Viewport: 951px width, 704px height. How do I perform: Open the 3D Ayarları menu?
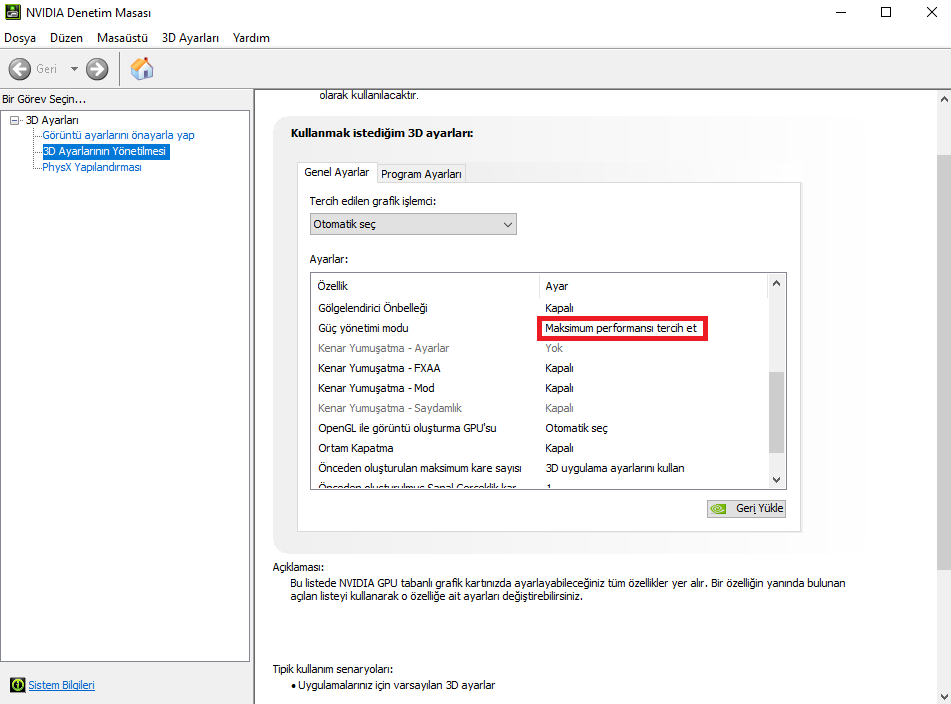coord(190,38)
